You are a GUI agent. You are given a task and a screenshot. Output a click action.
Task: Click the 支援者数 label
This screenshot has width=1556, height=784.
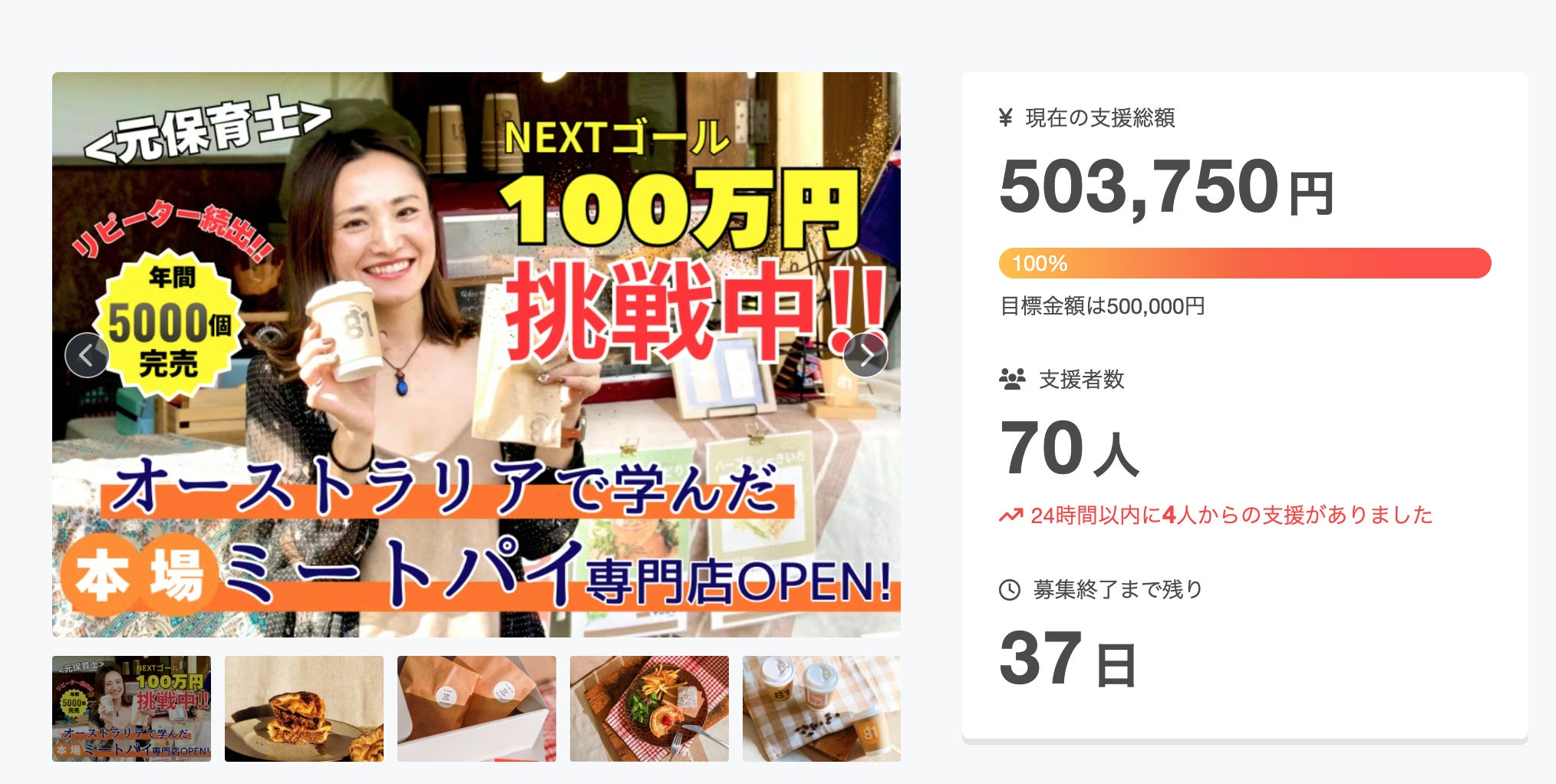[x=1081, y=379]
